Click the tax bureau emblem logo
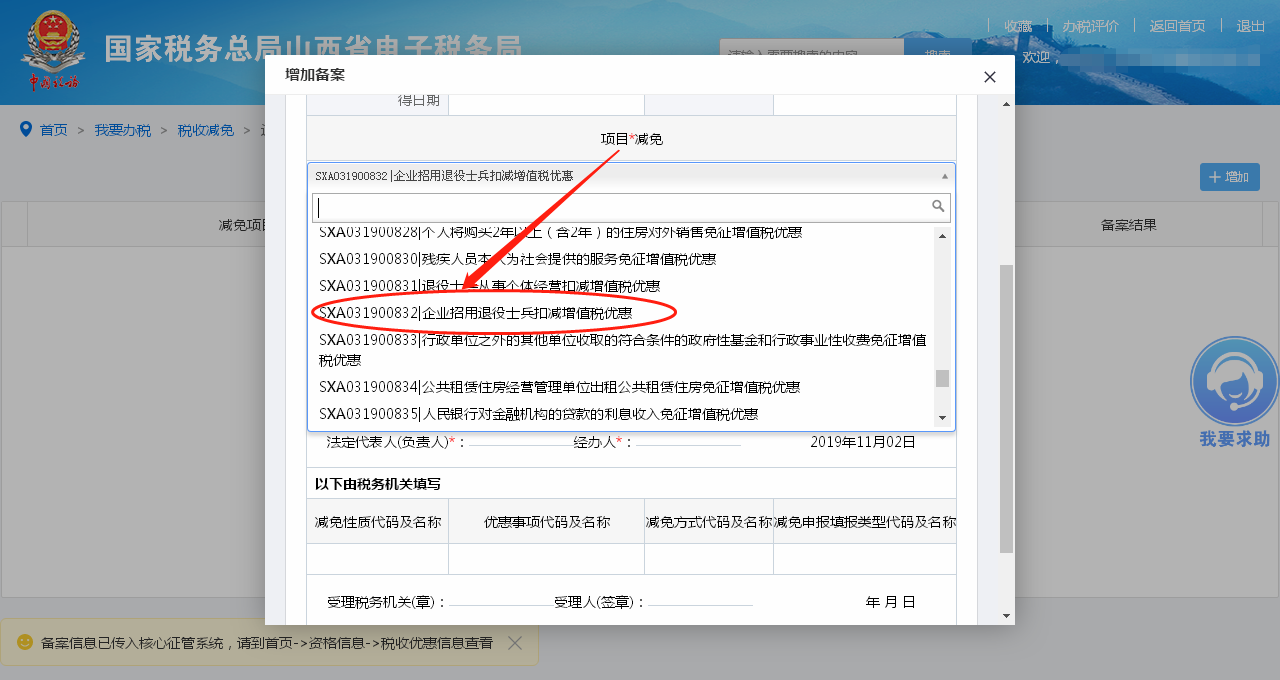Screen dimensions: 1280x680 52,50
